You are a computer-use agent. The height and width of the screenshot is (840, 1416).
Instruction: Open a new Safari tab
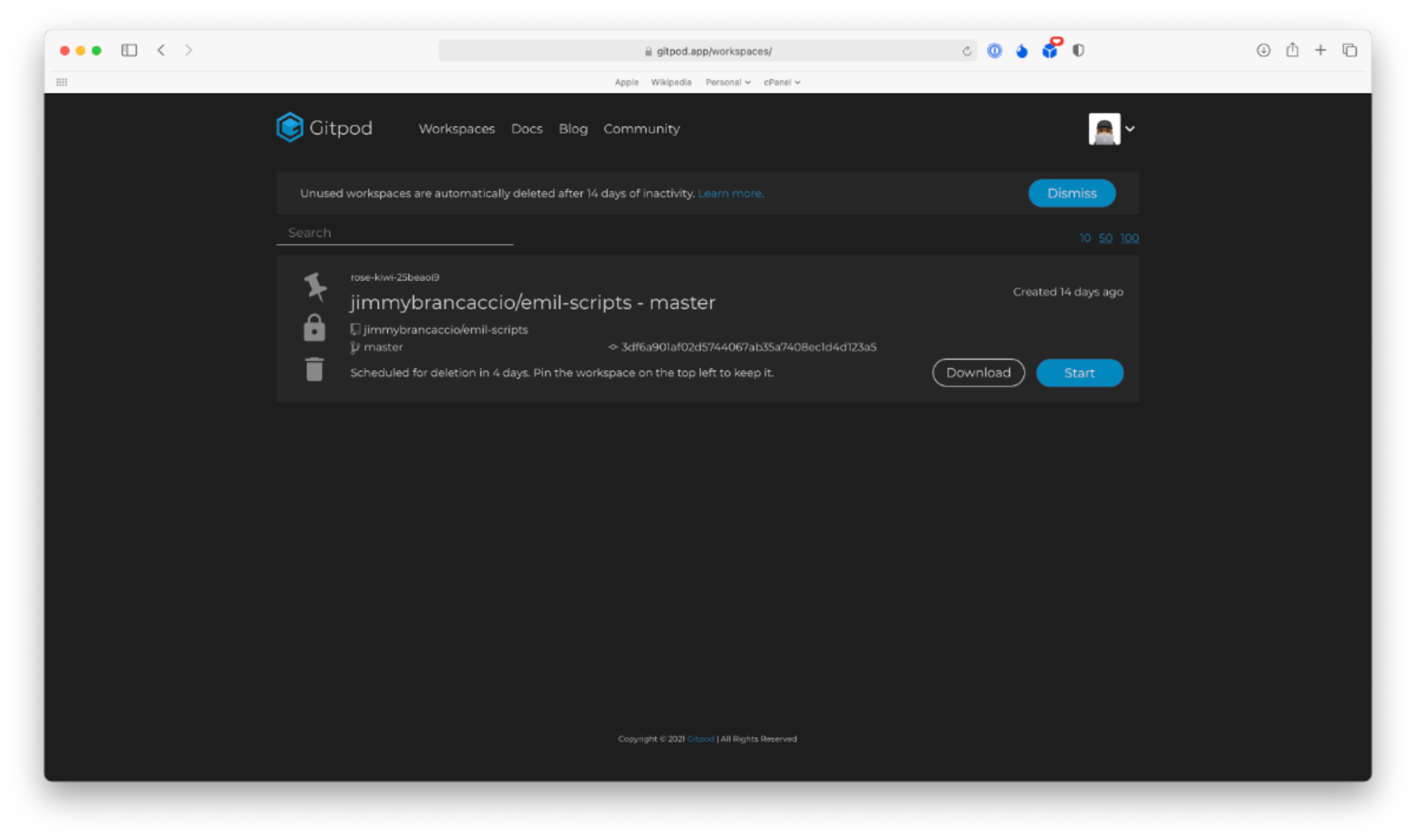(x=1320, y=50)
